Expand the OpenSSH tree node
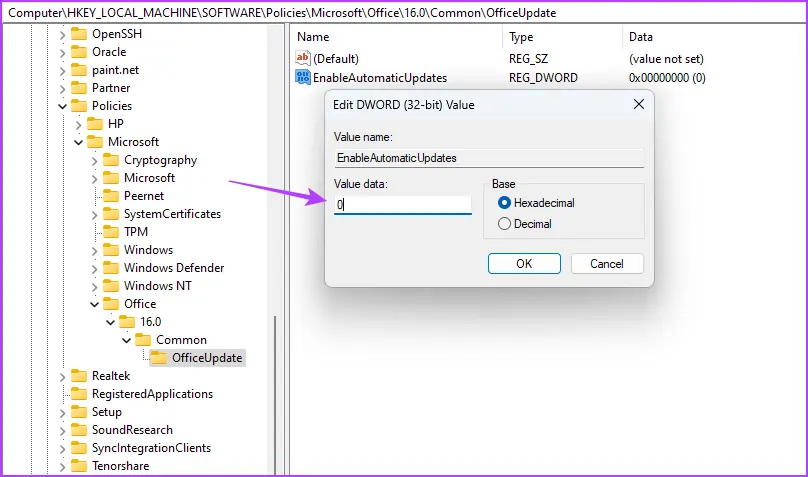The image size is (808, 477). click(62, 34)
